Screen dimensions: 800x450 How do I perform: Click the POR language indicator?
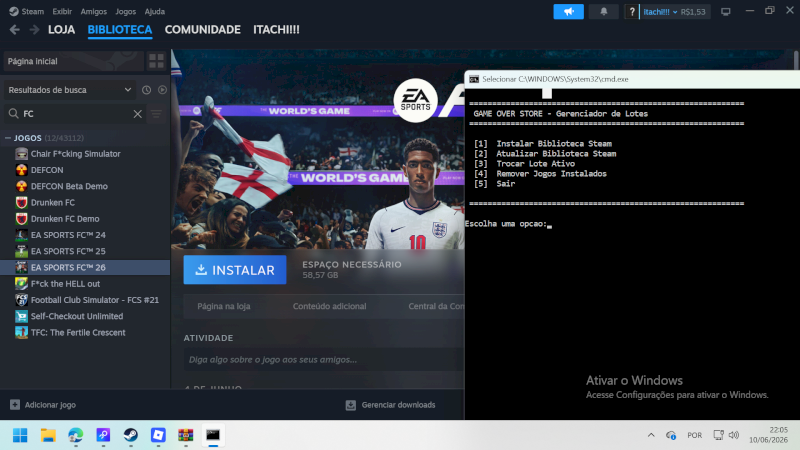click(694, 435)
